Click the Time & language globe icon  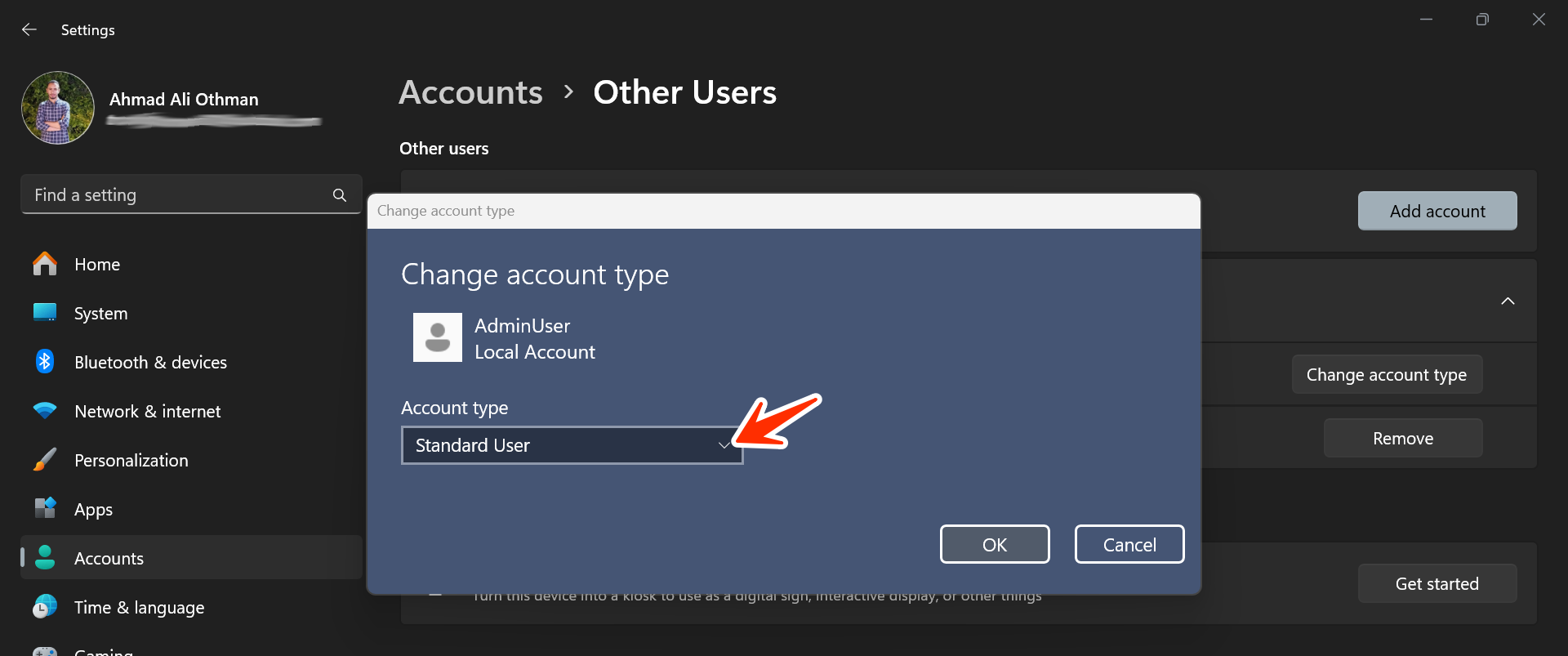pos(45,607)
